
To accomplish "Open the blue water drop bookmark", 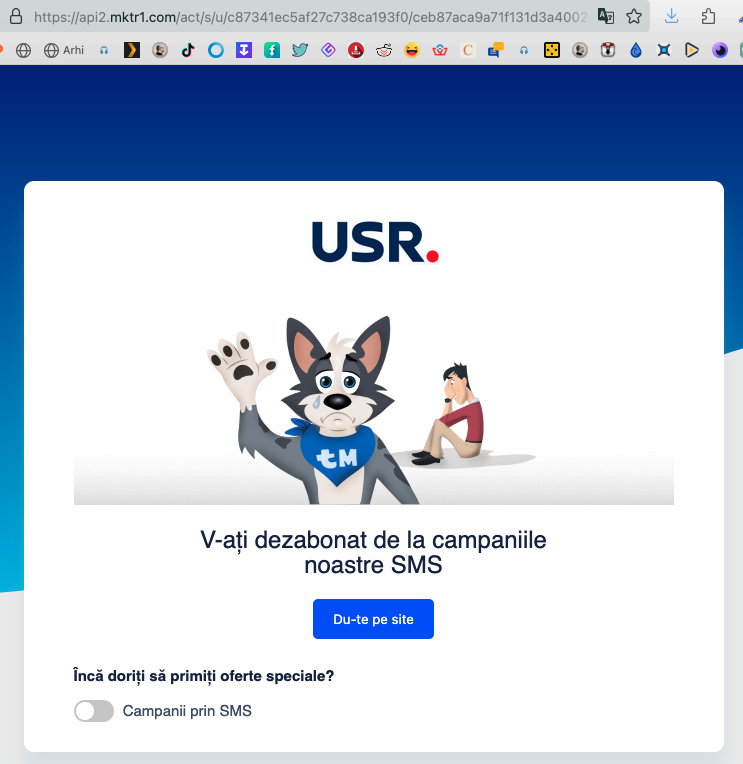I will [x=636, y=50].
